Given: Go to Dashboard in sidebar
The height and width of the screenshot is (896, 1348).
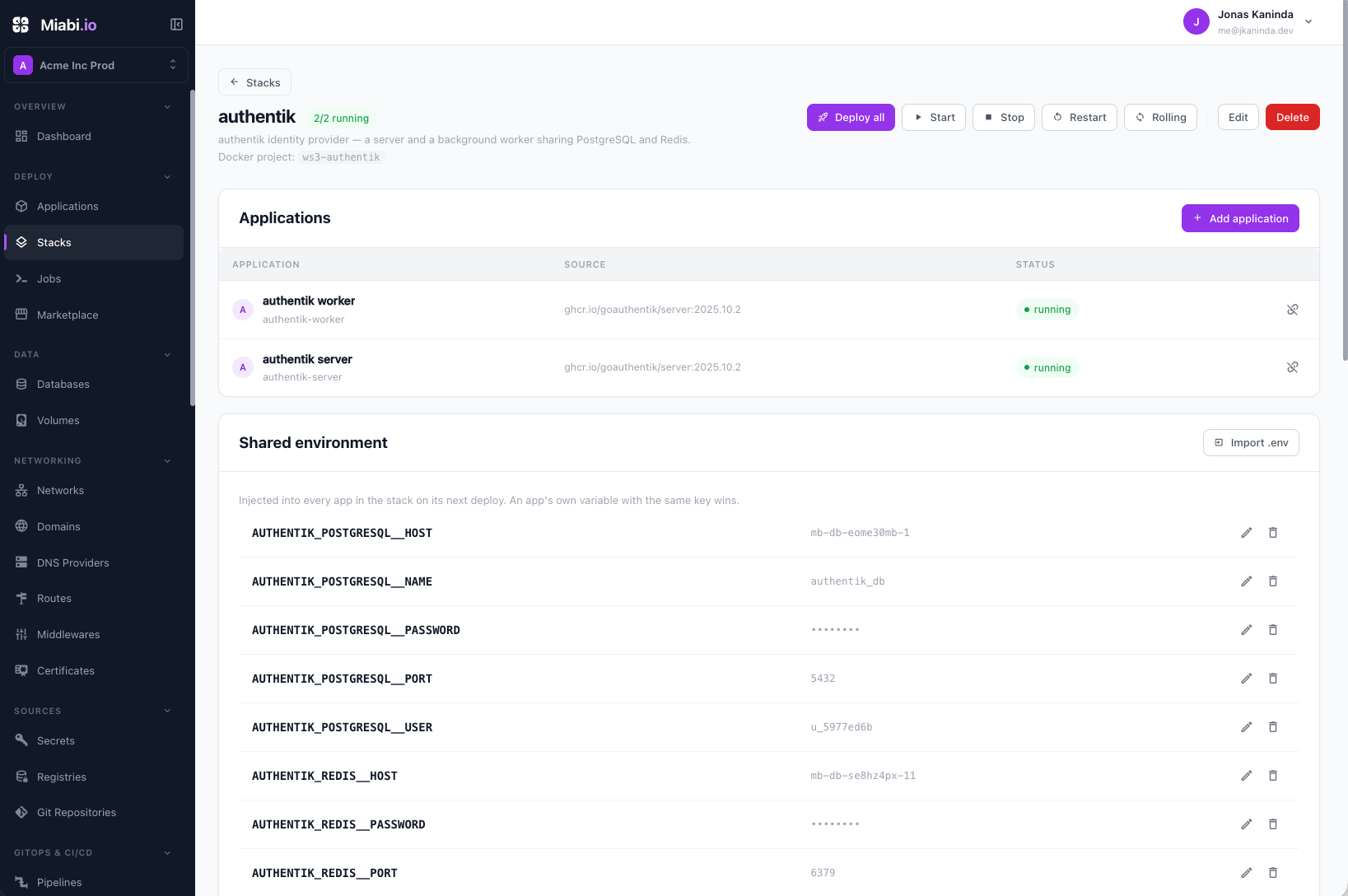Looking at the screenshot, I should tap(94, 137).
